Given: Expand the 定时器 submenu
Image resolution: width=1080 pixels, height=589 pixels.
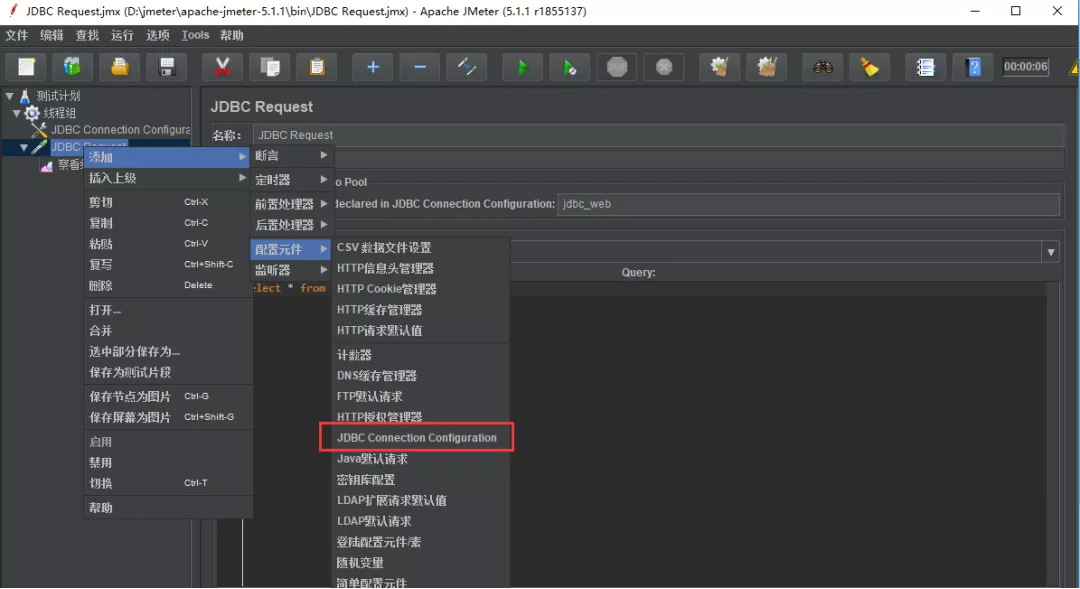Looking at the screenshot, I should (x=291, y=180).
